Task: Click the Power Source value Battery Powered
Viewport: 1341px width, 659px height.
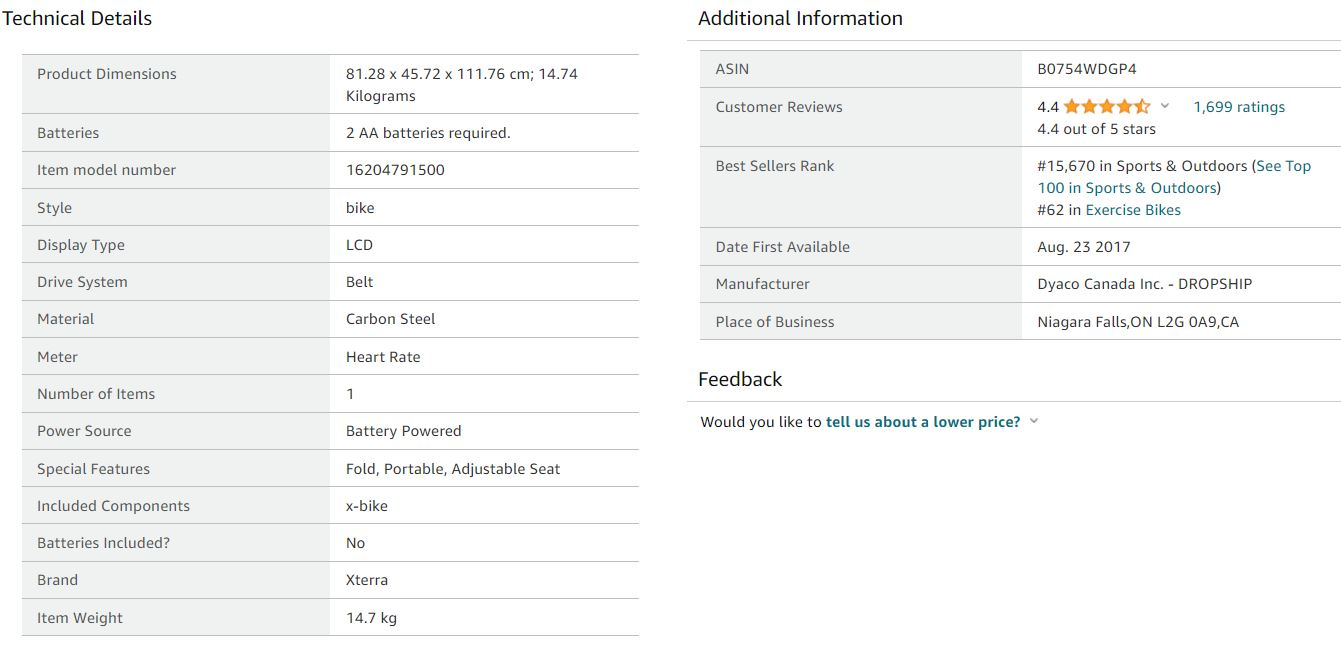Action: [404, 431]
